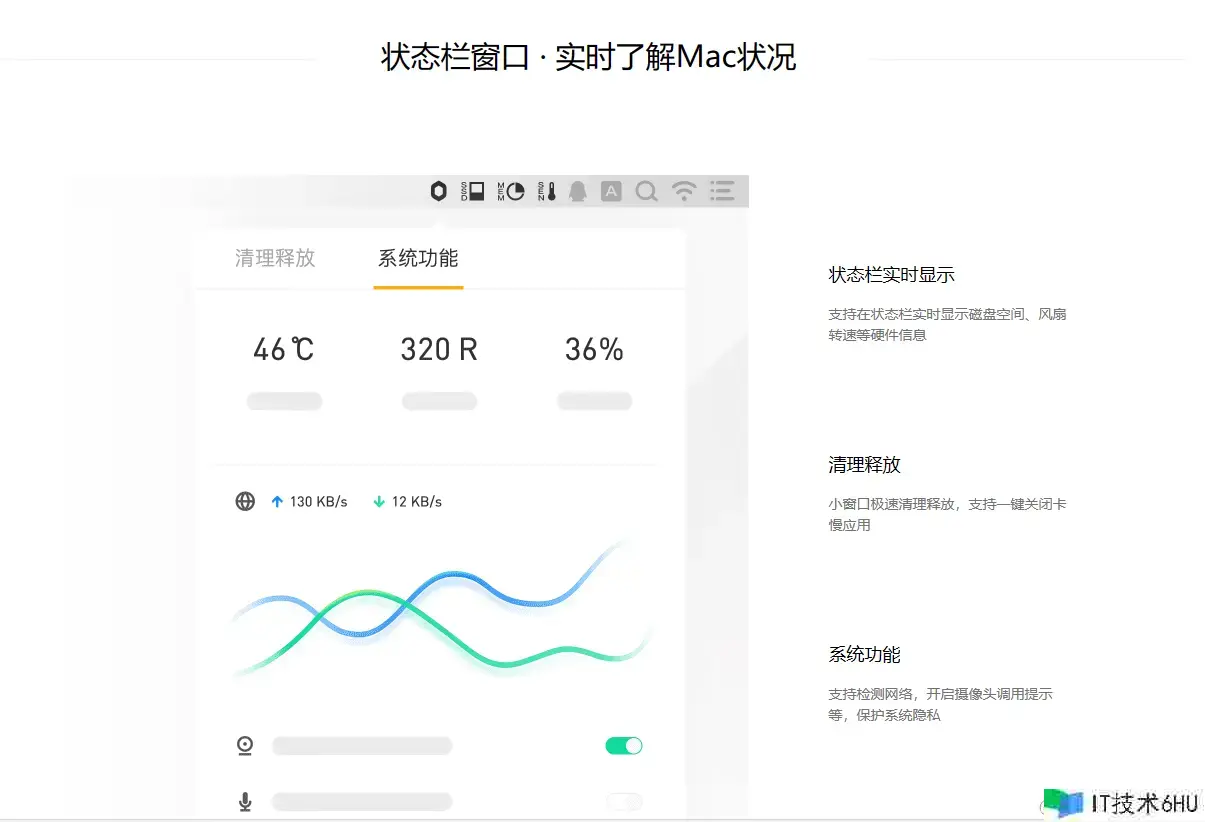Switch to the 清理释放 tab
Viewport: 1205px width, 822px height.
[x=275, y=258]
